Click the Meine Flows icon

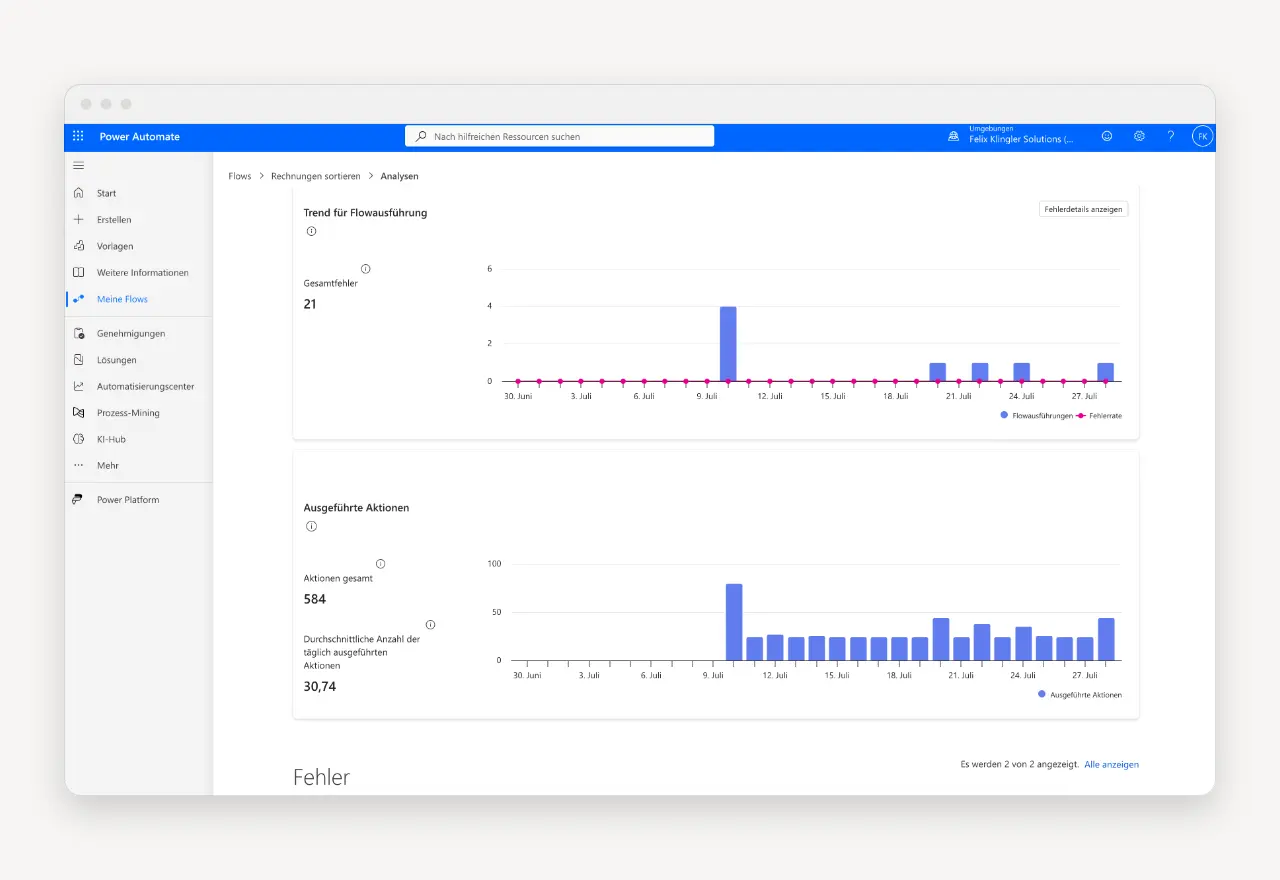(x=78, y=299)
